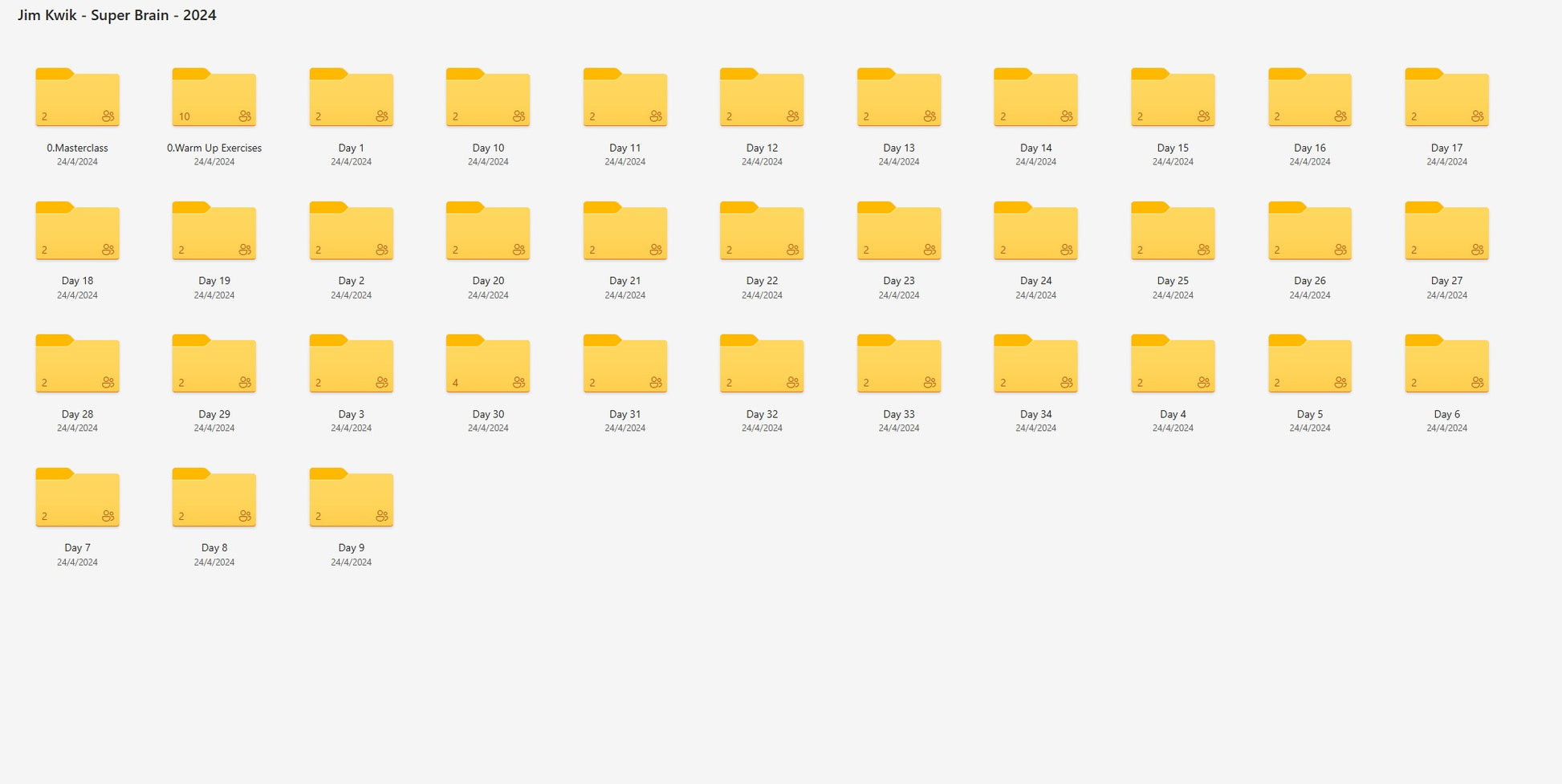Click the Jim Kwik - Super Brain - 2024 title
The width and height of the screenshot is (1562, 784).
(x=117, y=15)
